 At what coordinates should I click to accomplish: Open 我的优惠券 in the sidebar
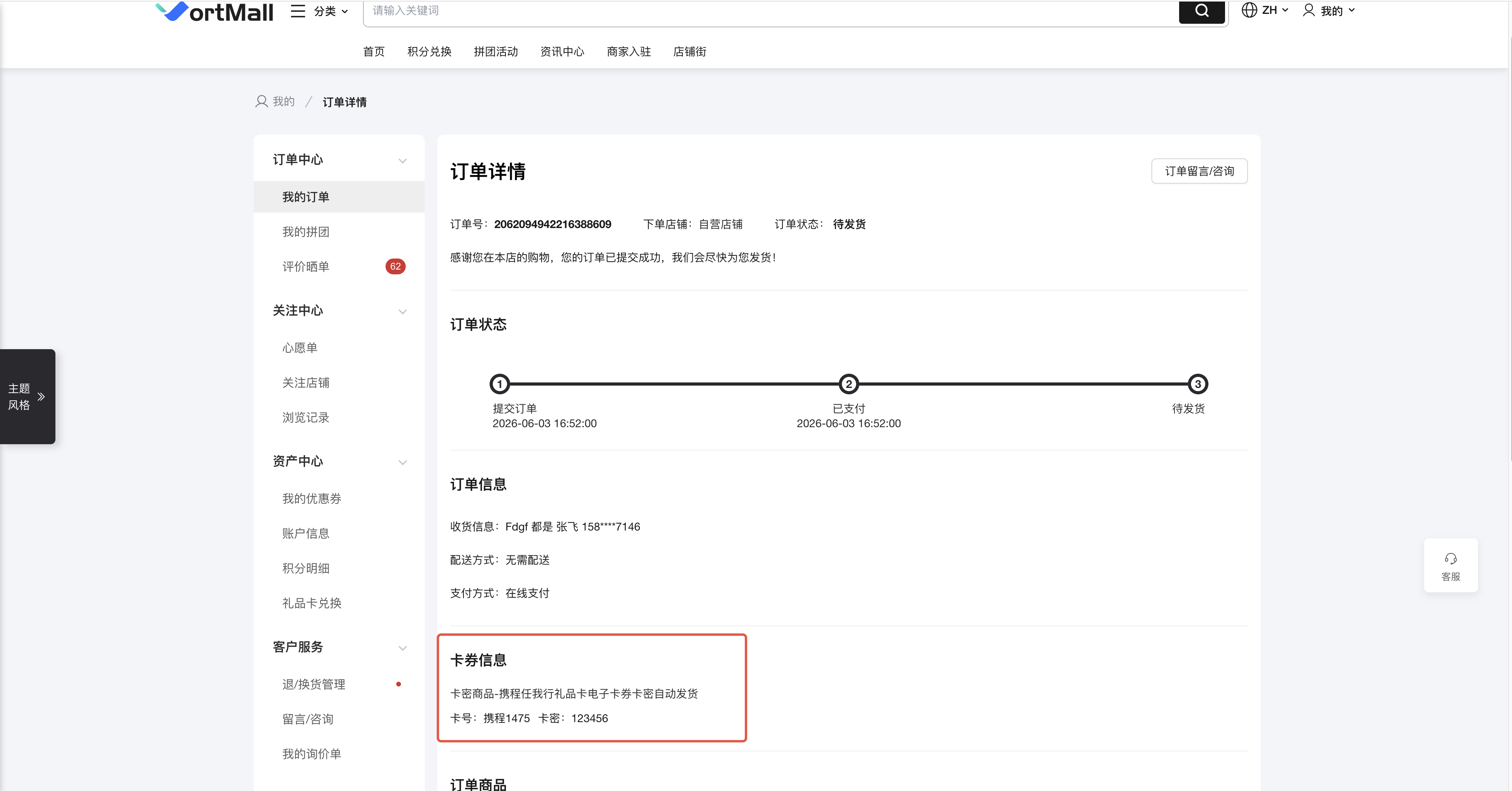click(x=312, y=498)
